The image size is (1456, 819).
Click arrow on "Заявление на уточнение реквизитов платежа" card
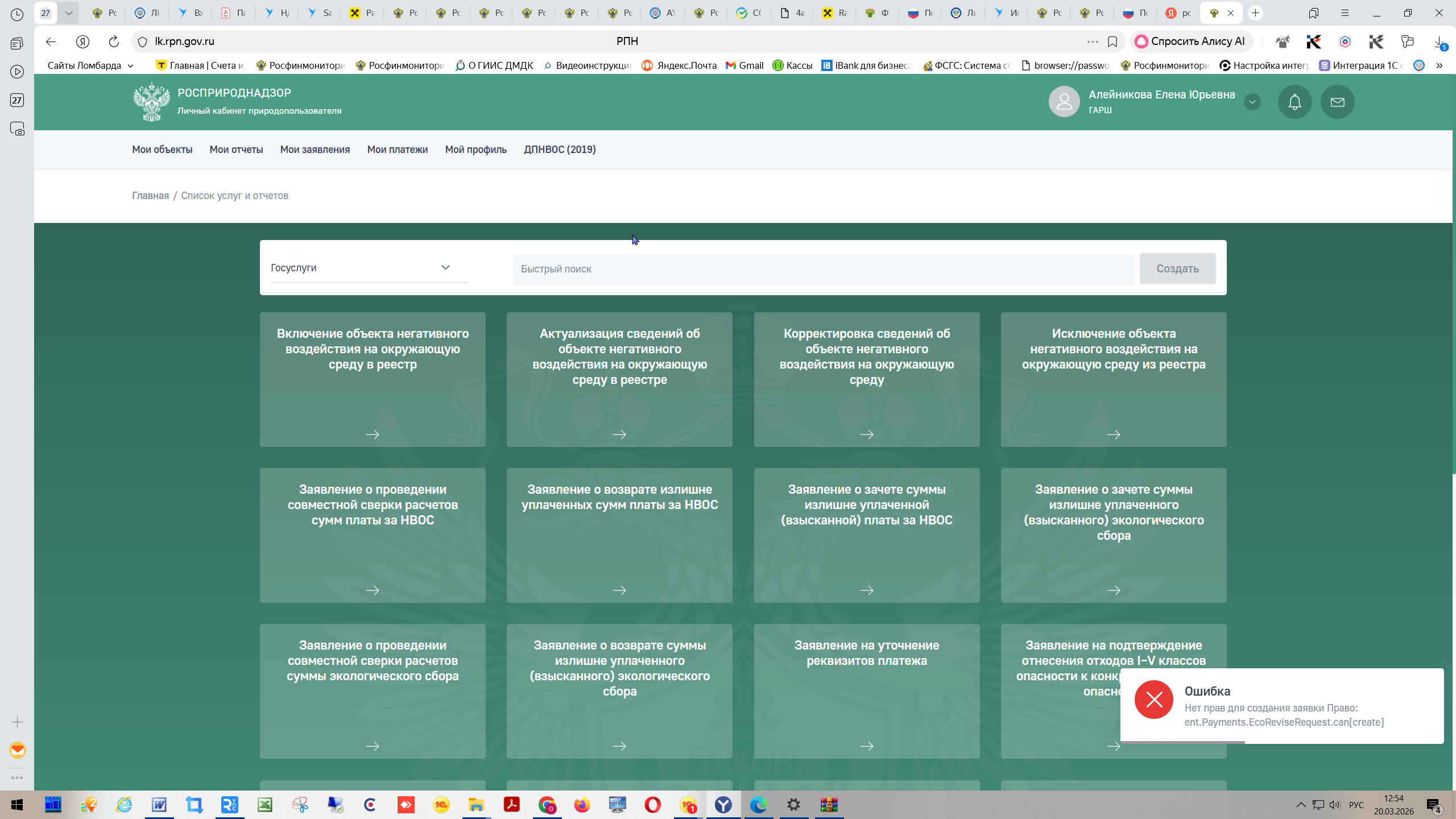pos(866,746)
